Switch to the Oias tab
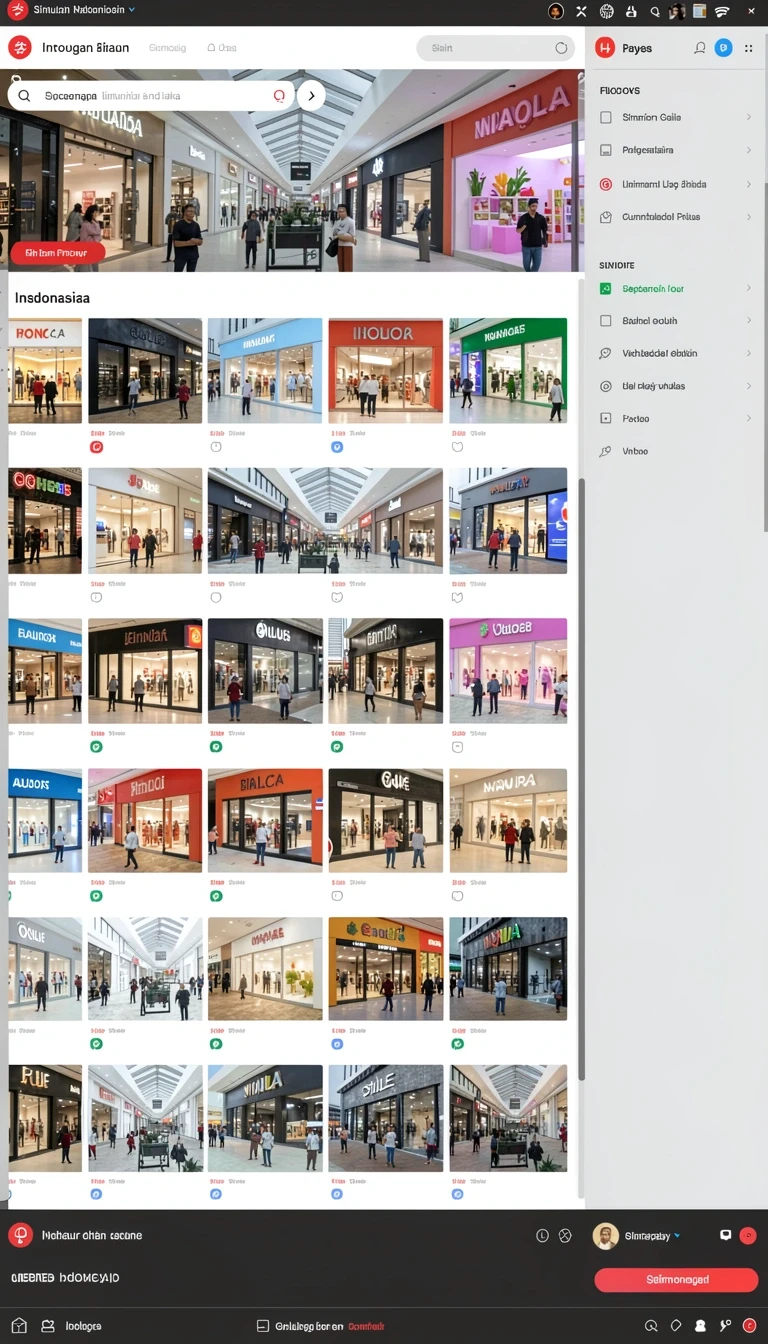This screenshot has height=1344, width=768. [221, 48]
